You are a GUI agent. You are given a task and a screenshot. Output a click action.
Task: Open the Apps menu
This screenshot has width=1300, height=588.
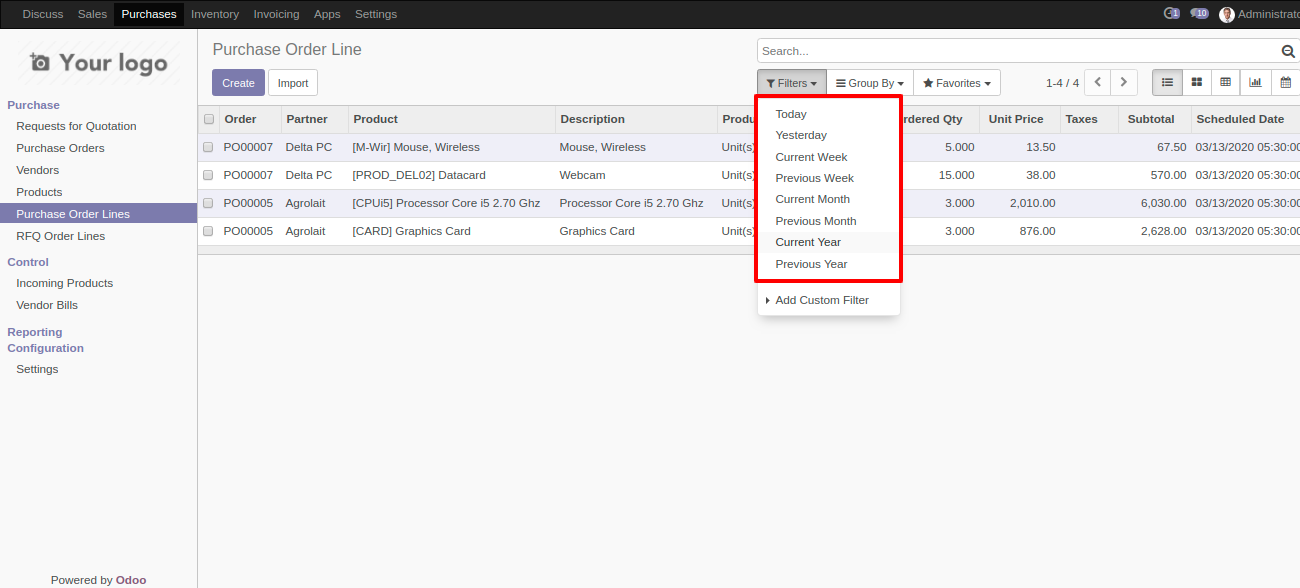pos(327,14)
